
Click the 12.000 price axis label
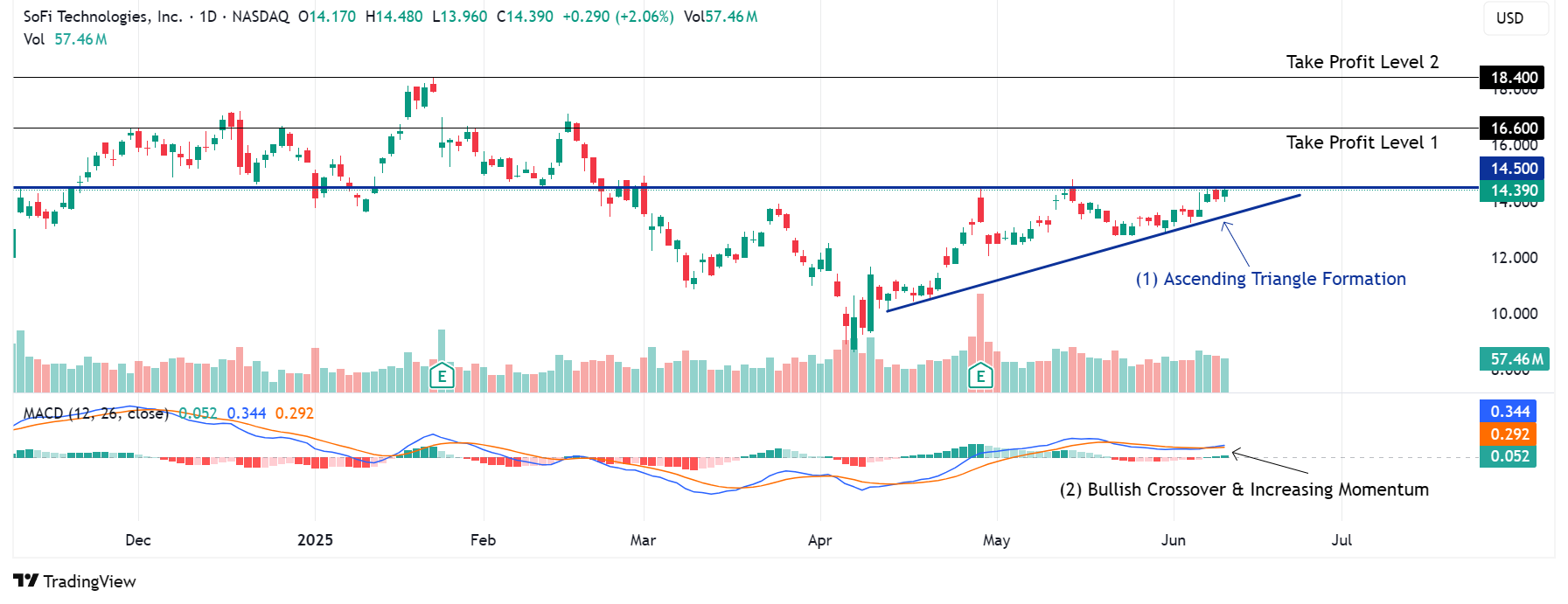point(1514,258)
